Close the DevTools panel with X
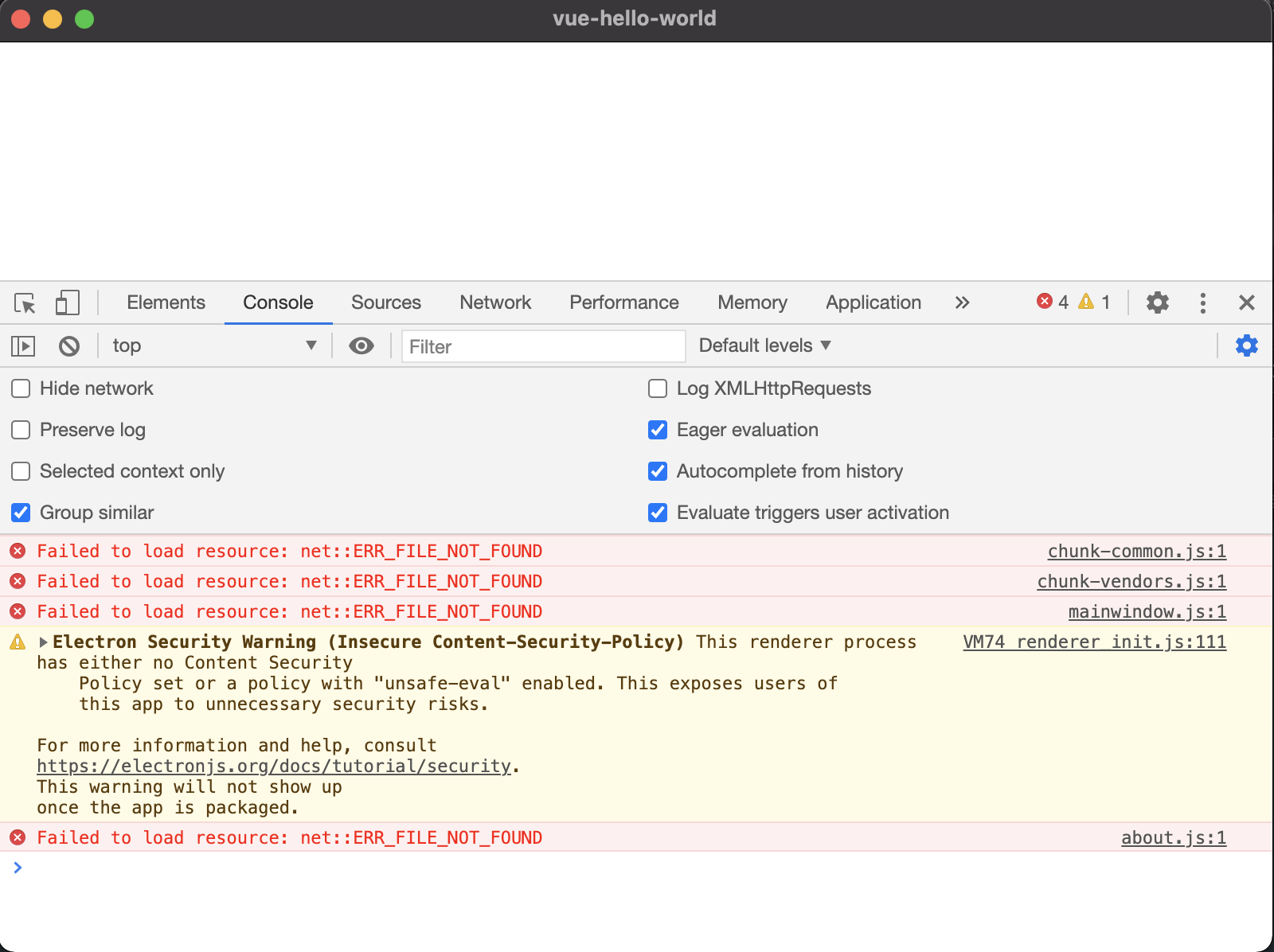 click(x=1247, y=302)
